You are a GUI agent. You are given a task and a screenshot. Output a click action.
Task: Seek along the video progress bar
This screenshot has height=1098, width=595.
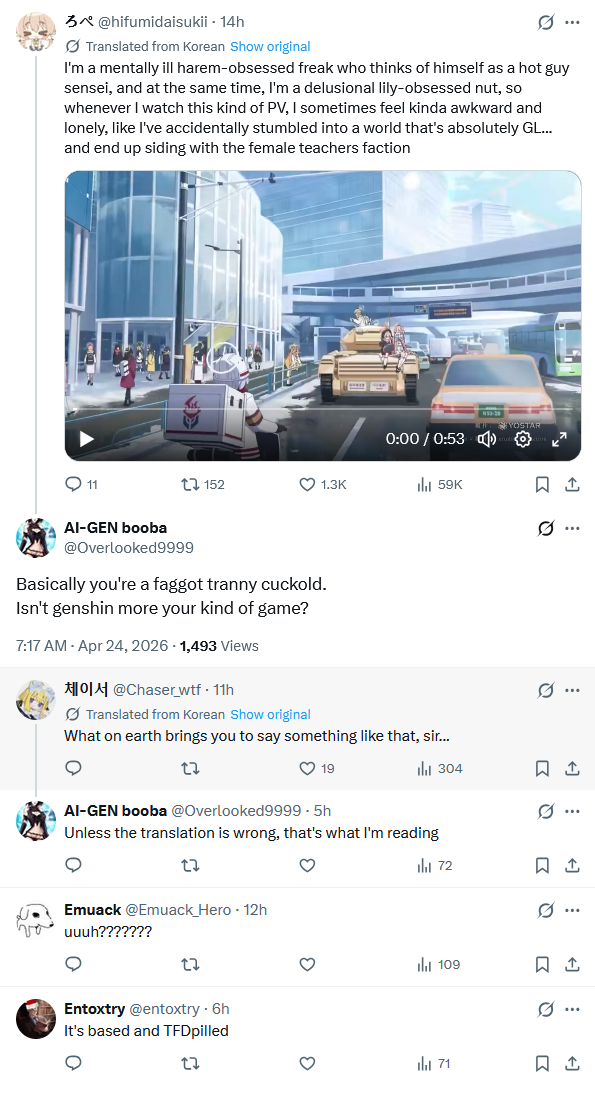click(323, 409)
